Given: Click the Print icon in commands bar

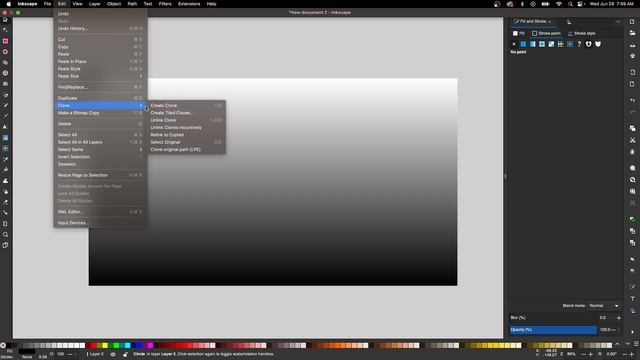Looking at the screenshot, I should 632,56.
